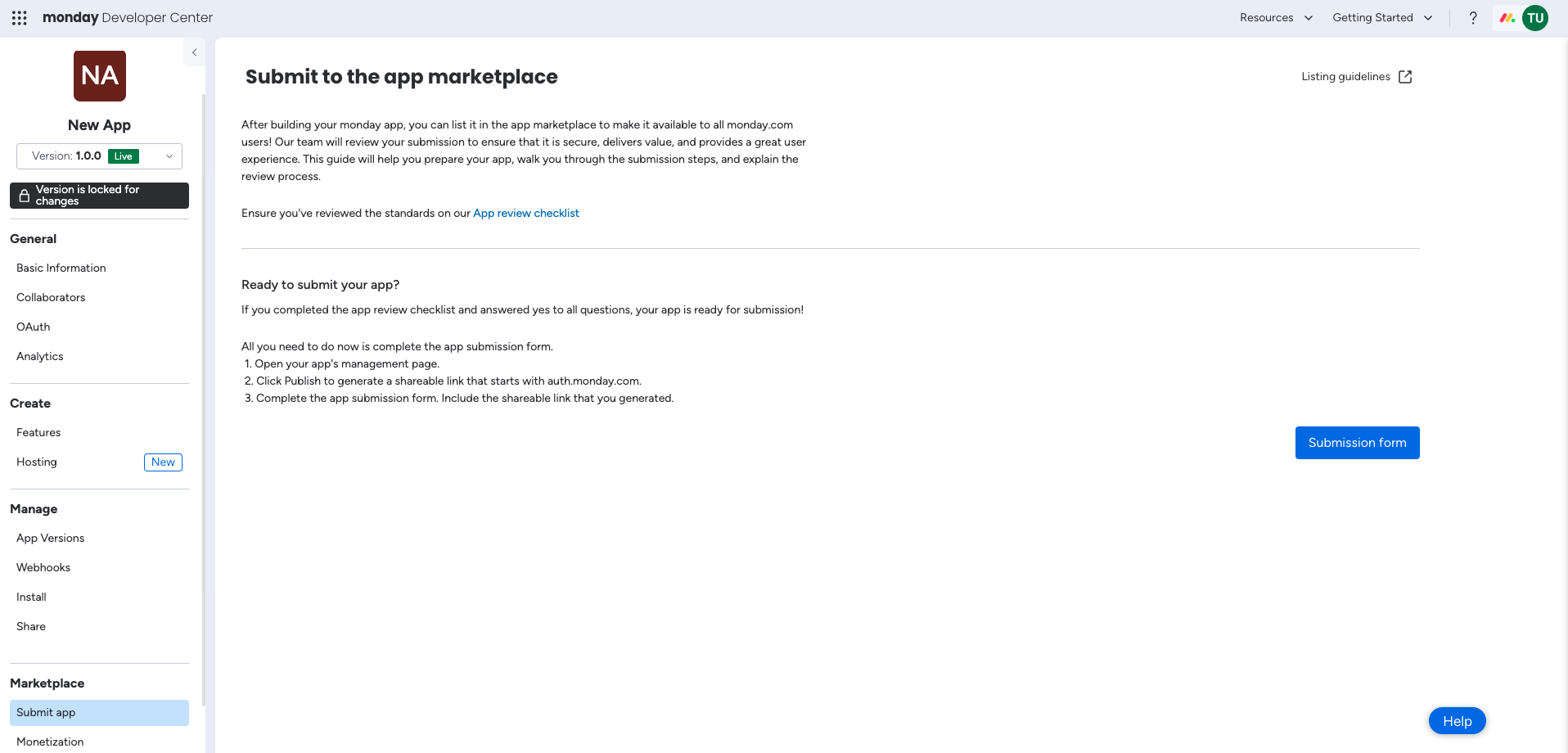The image size is (1568, 753).
Task: Expand the Getting Started dropdown
Action: coord(1382,18)
